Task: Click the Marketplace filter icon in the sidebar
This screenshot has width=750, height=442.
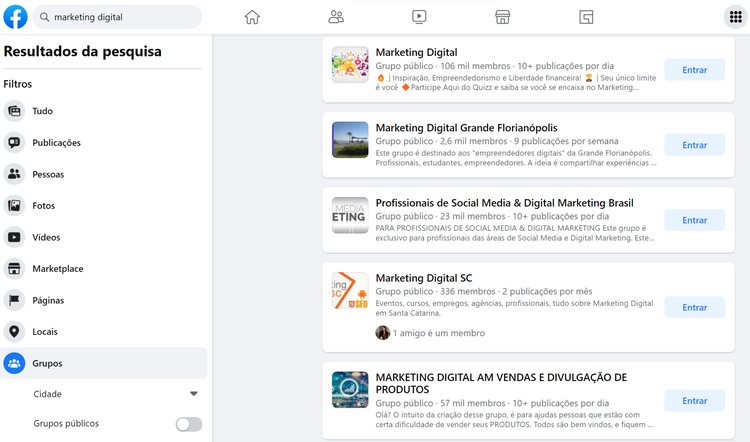Action: coord(14,269)
